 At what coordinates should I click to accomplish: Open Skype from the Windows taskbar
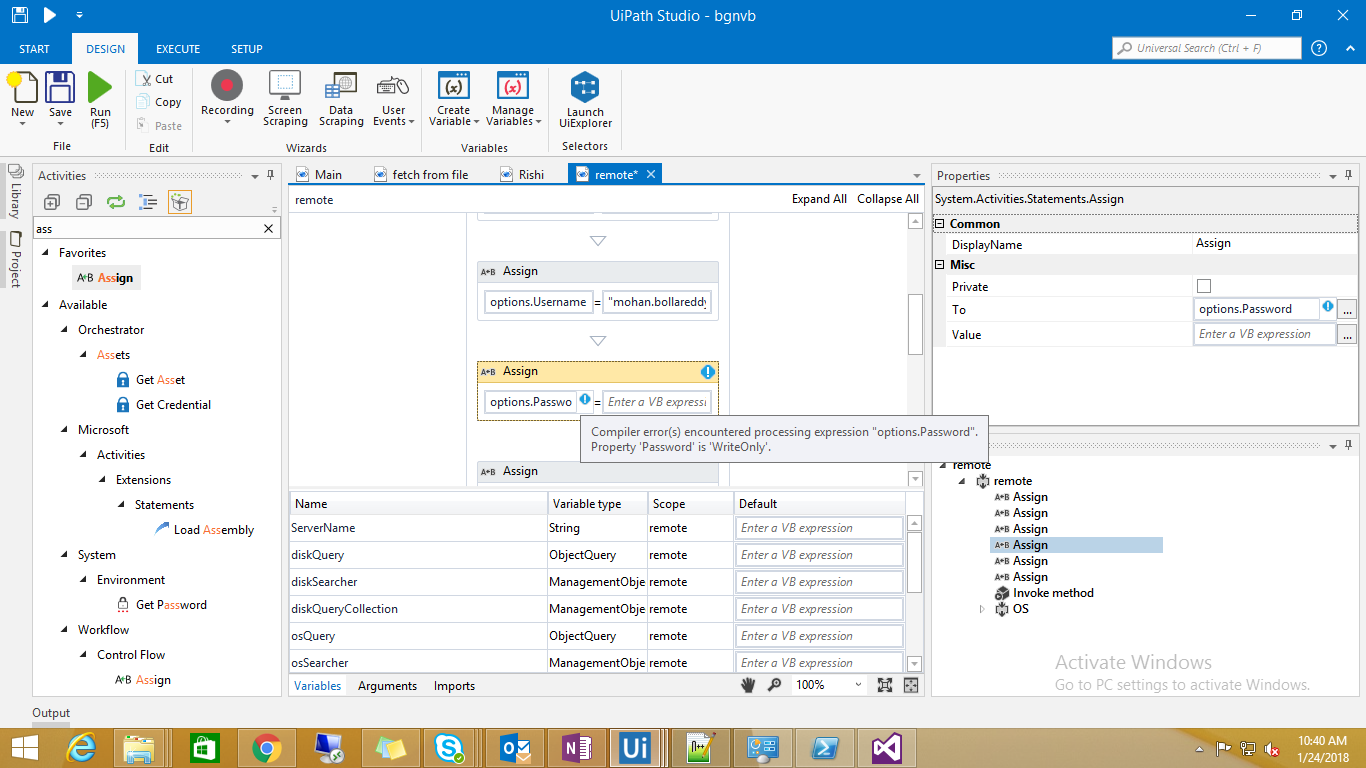click(x=449, y=747)
